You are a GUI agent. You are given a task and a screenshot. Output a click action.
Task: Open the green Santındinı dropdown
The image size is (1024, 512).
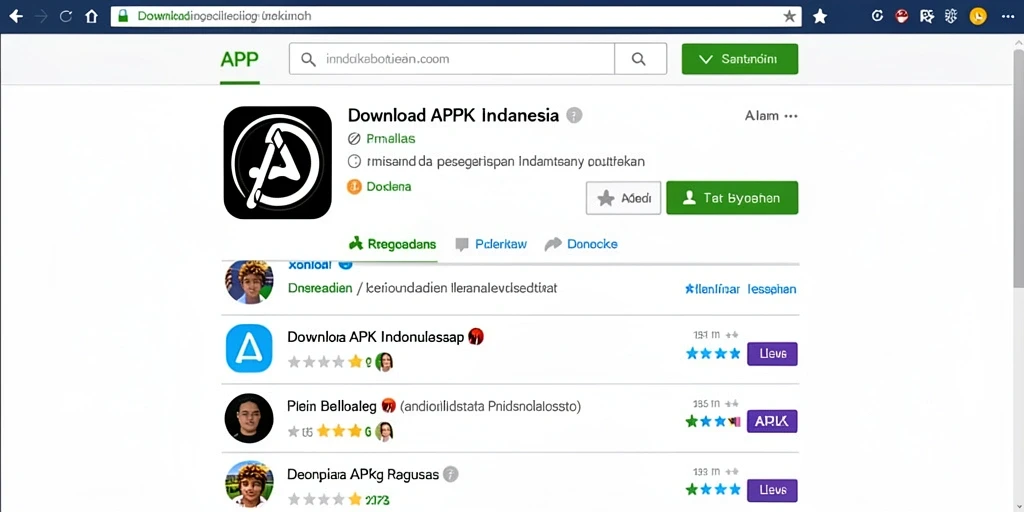coord(739,59)
